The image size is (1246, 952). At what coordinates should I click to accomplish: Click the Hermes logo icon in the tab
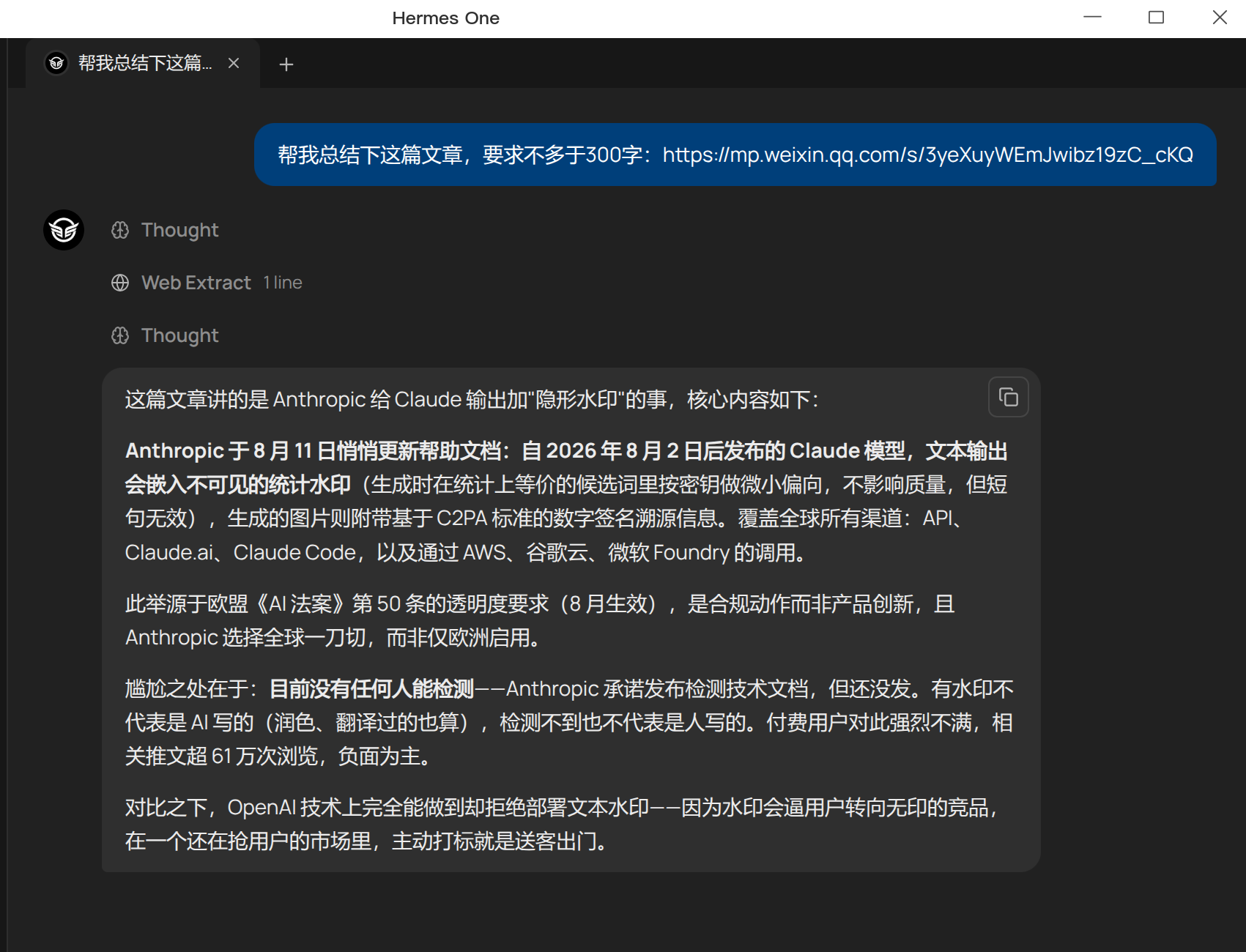[x=56, y=63]
